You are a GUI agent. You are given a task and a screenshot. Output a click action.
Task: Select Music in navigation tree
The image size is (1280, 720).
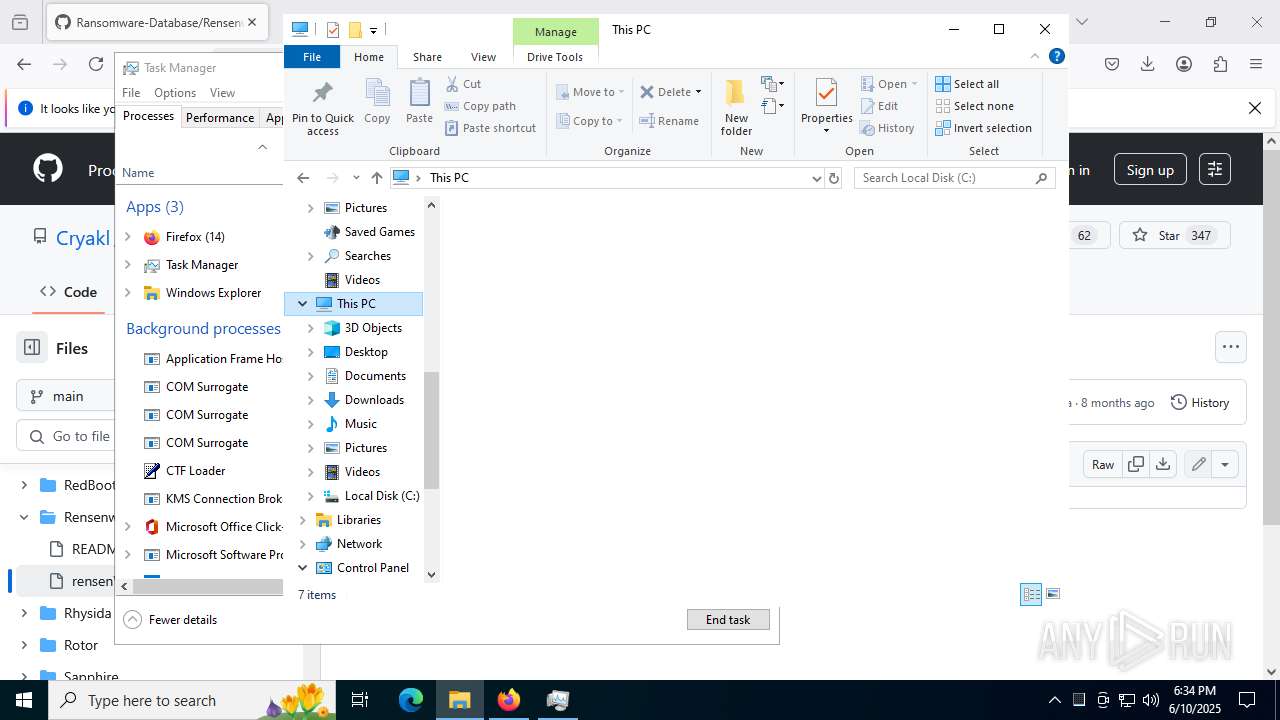(360, 424)
